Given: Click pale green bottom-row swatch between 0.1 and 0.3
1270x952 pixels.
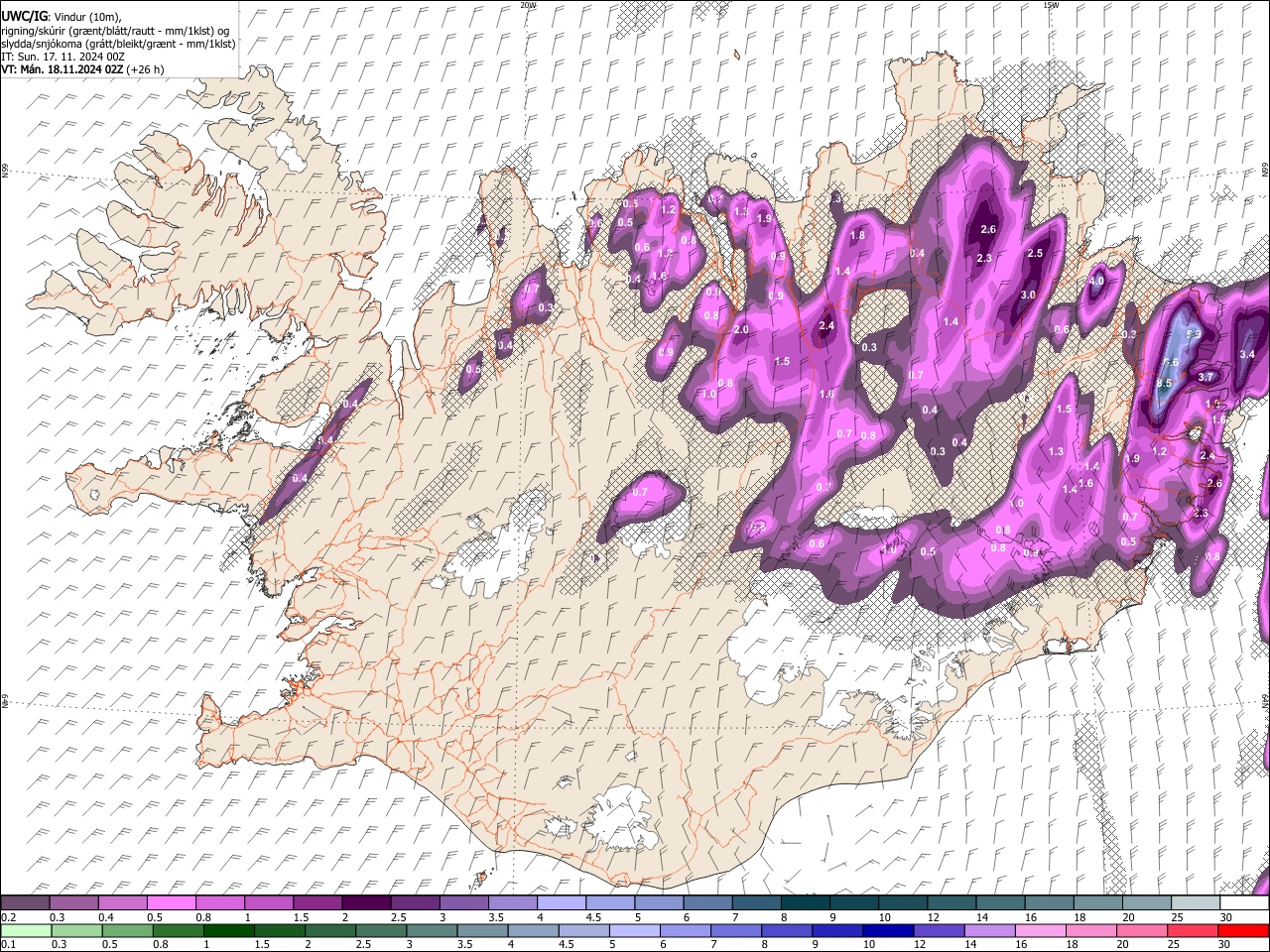Looking at the screenshot, I should coord(25,930).
